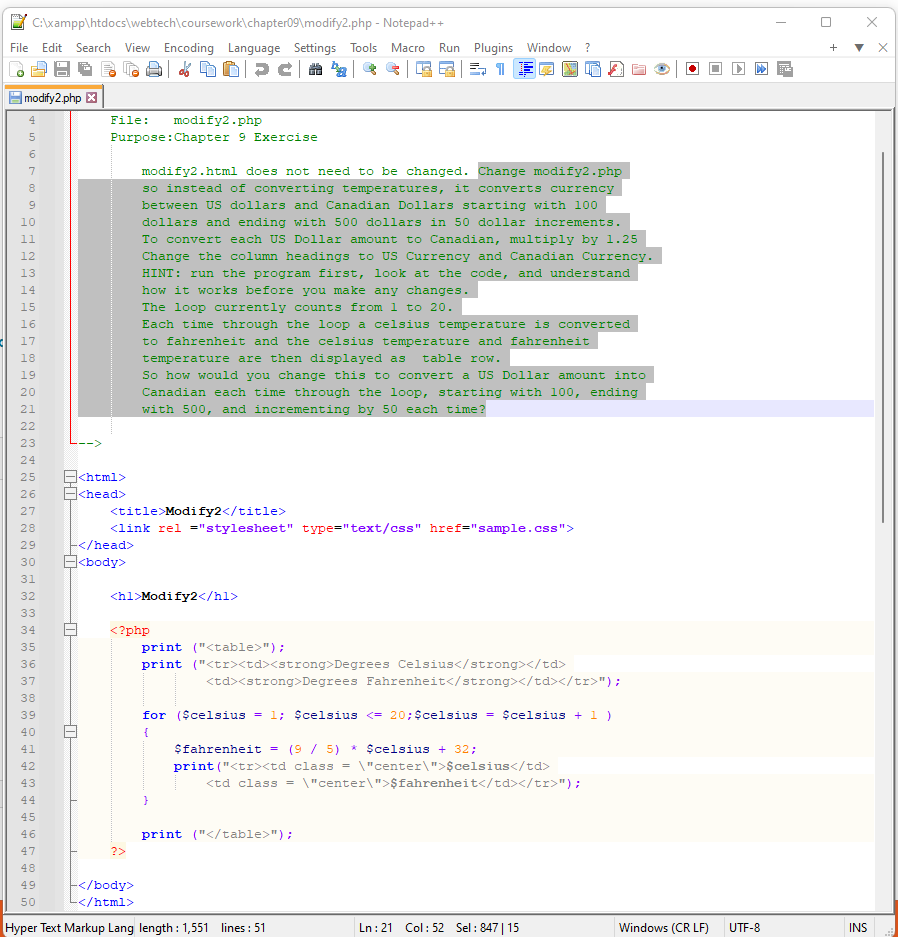The width and height of the screenshot is (898, 937).
Task: Start macro recording with red dot
Action: click(692, 69)
